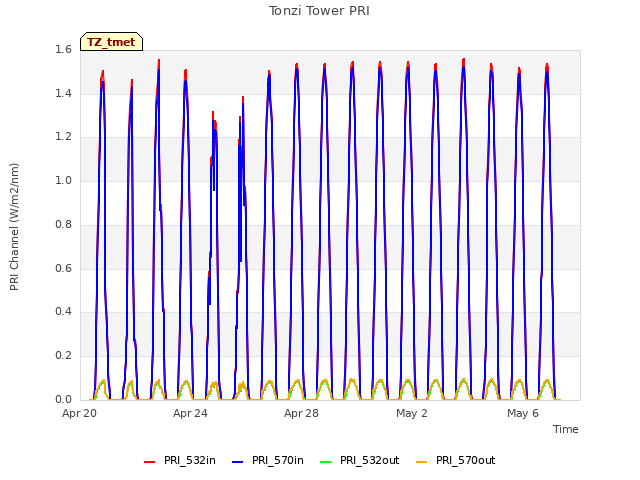This screenshot has width=640, height=480.
Task: Click the May 2 x-axis tick label
Action: (412, 413)
